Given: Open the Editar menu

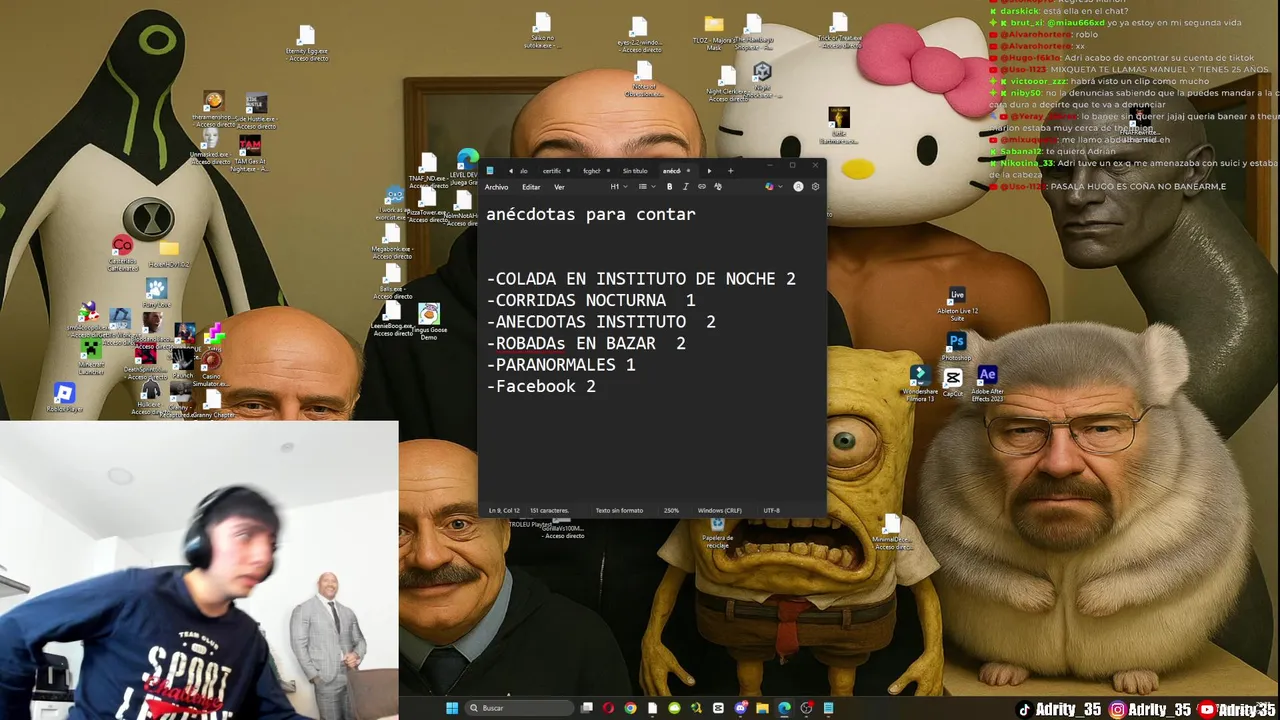Looking at the screenshot, I should [x=531, y=187].
